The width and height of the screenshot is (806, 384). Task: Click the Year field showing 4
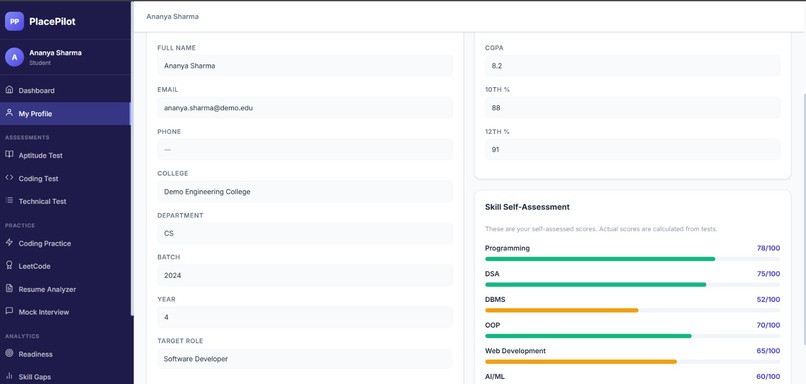pyautogui.click(x=305, y=317)
